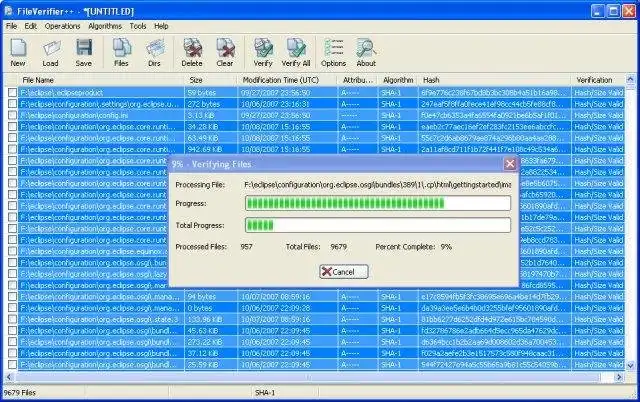640x402 pixels.
Task: Click Processing File path in dialog
Action: (x=378, y=185)
